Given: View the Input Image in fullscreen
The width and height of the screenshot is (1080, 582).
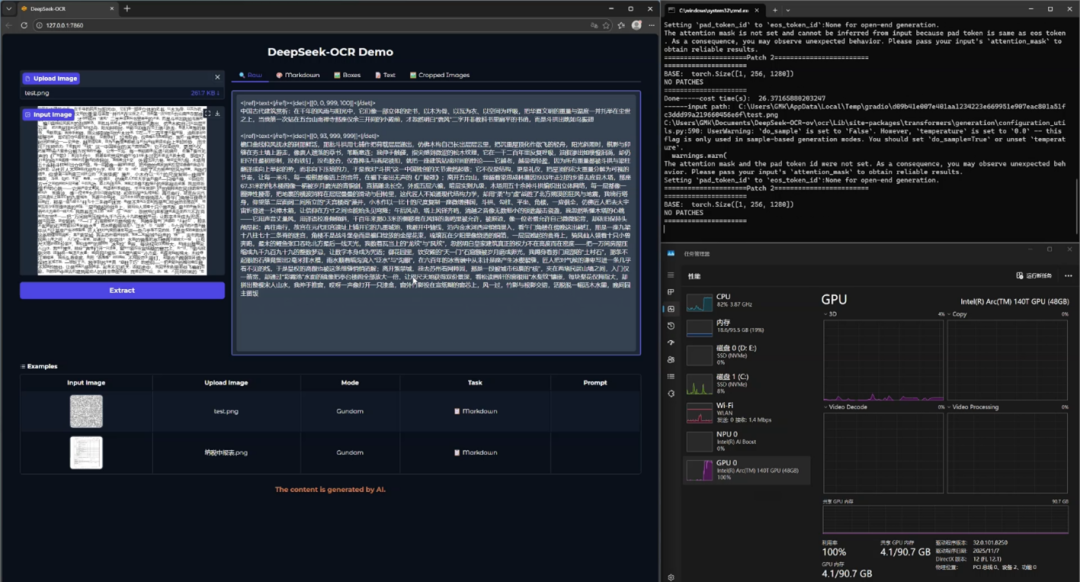Looking at the screenshot, I should (207, 113).
